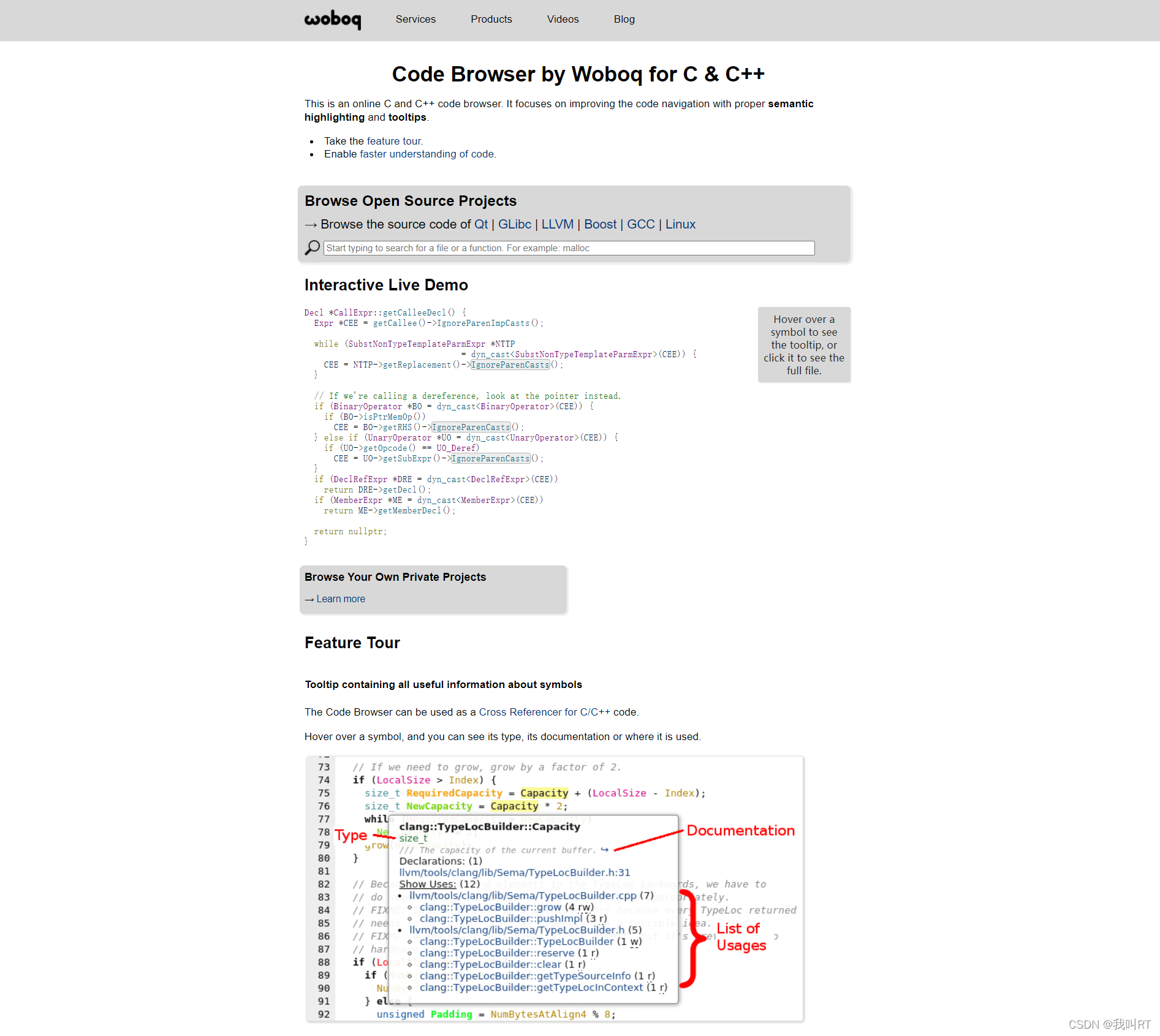Click the magnifier search icon
This screenshot has width=1160, height=1036.
(x=313, y=248)
